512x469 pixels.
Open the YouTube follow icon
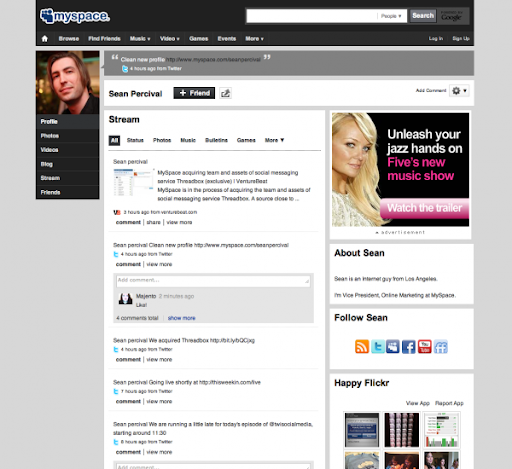425,347
